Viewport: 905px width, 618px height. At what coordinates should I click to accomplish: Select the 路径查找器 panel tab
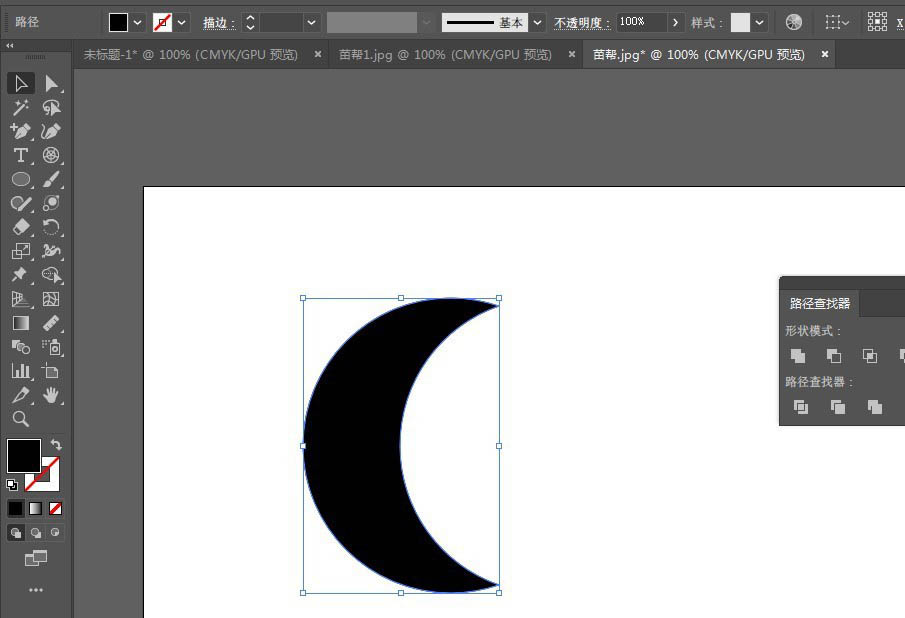pyautogui.click(x=820, y=304)
